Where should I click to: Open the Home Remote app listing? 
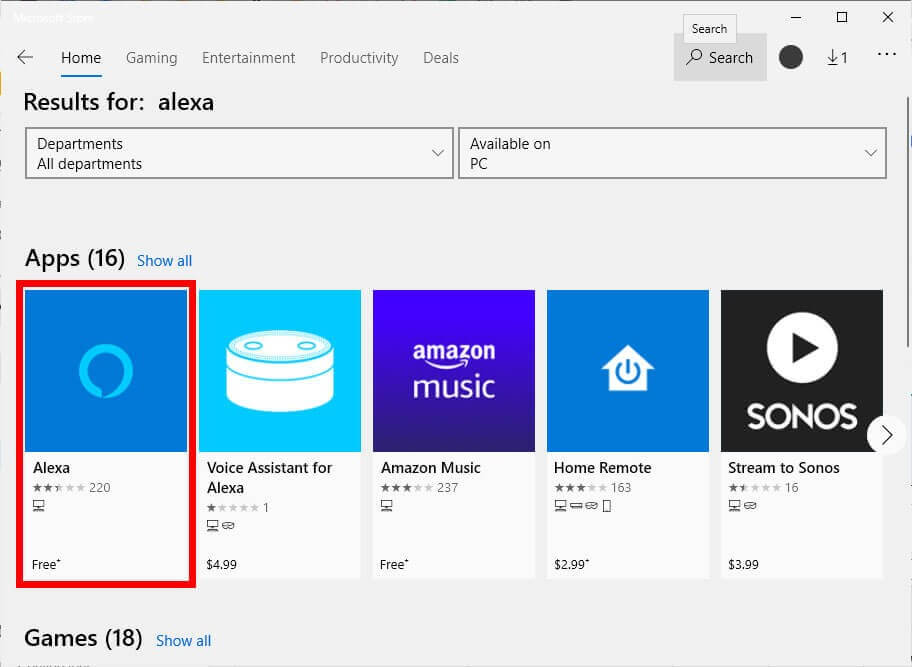(x=627, y=370)
